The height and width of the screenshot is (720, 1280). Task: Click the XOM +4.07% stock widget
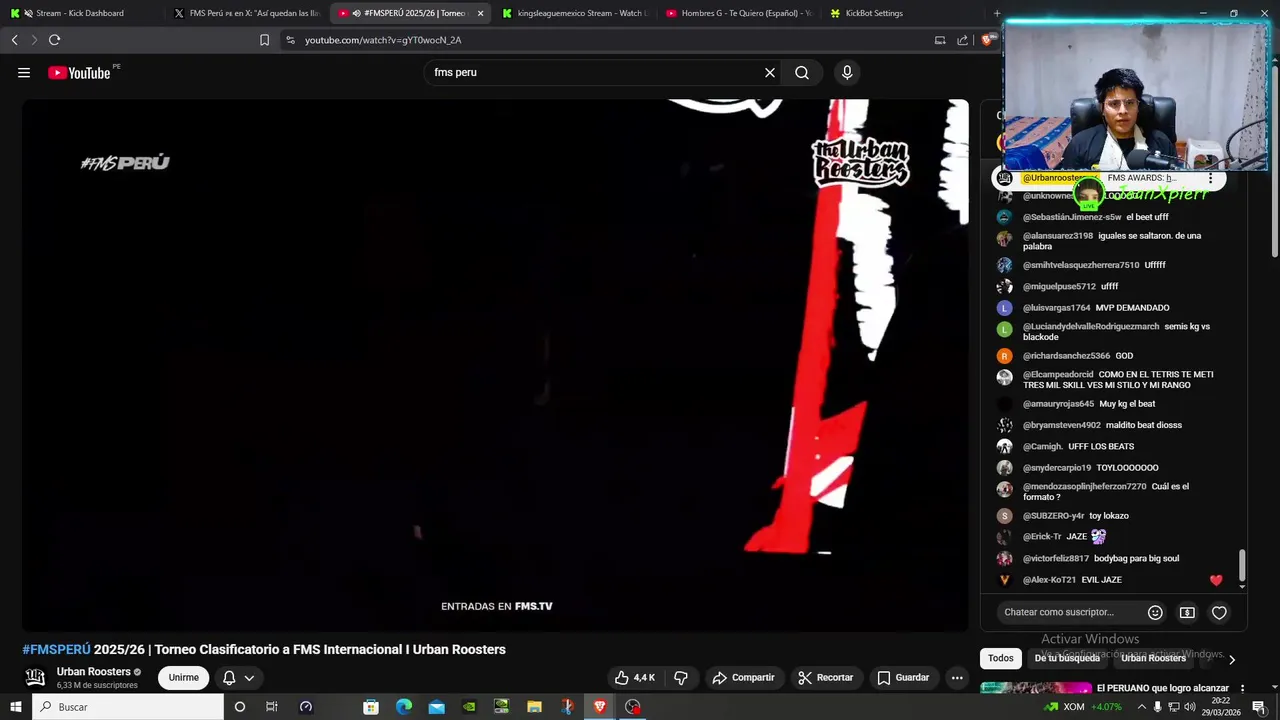click(x=1082, y=707)
